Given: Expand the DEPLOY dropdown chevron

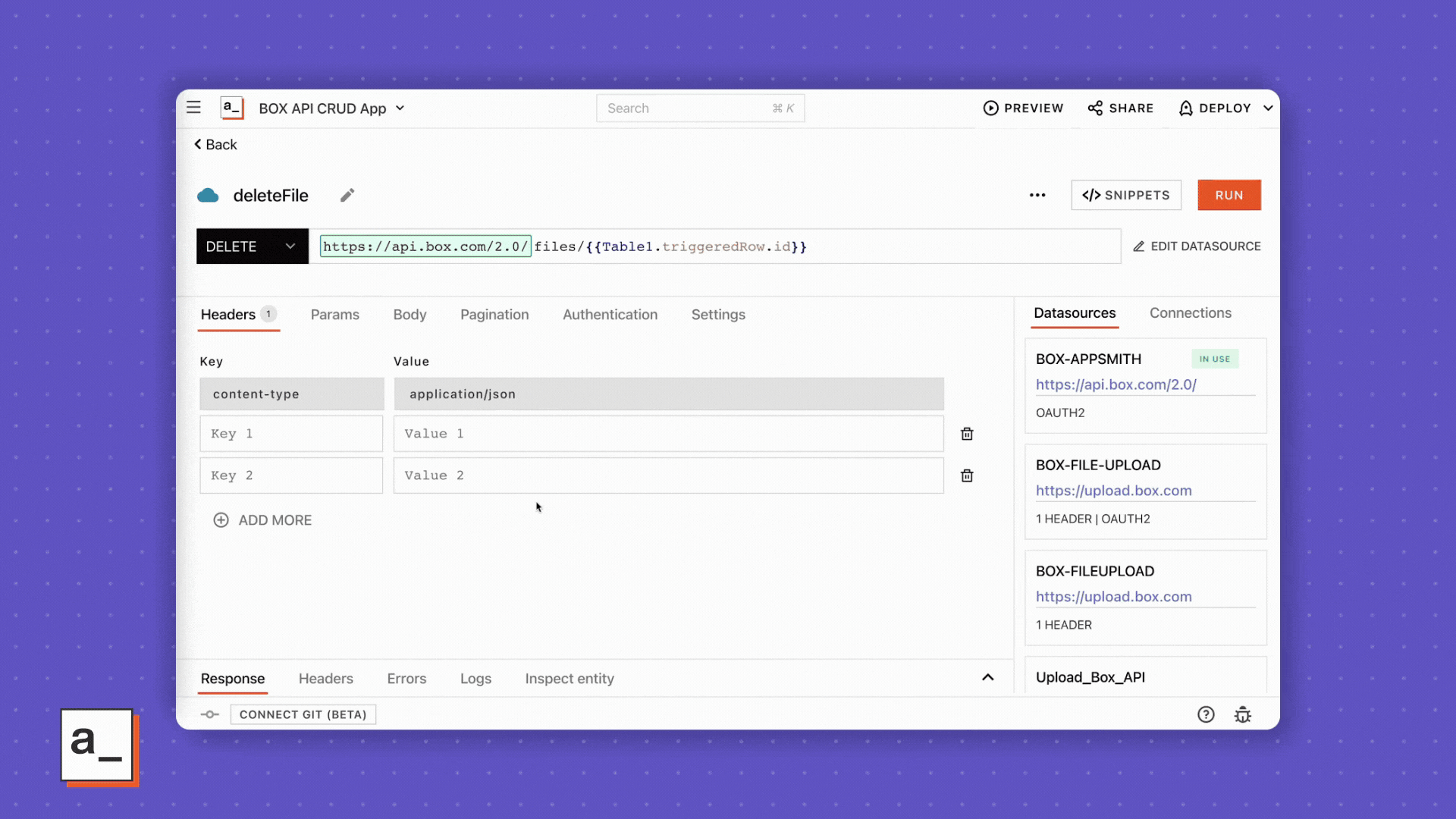Looking at the screenshot, I should point(1268,108).
